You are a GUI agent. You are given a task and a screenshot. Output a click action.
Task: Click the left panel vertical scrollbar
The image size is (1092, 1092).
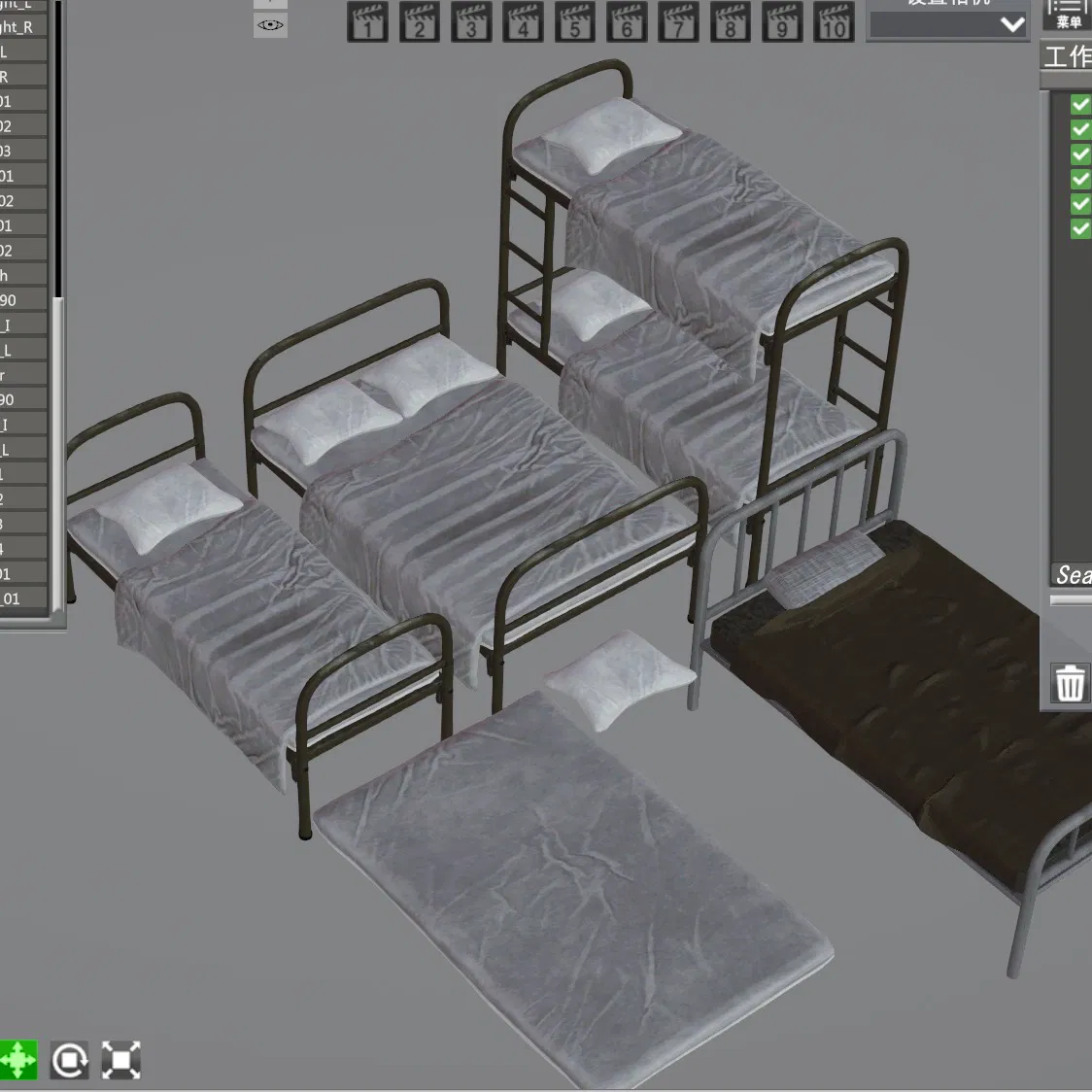[58, 453]
